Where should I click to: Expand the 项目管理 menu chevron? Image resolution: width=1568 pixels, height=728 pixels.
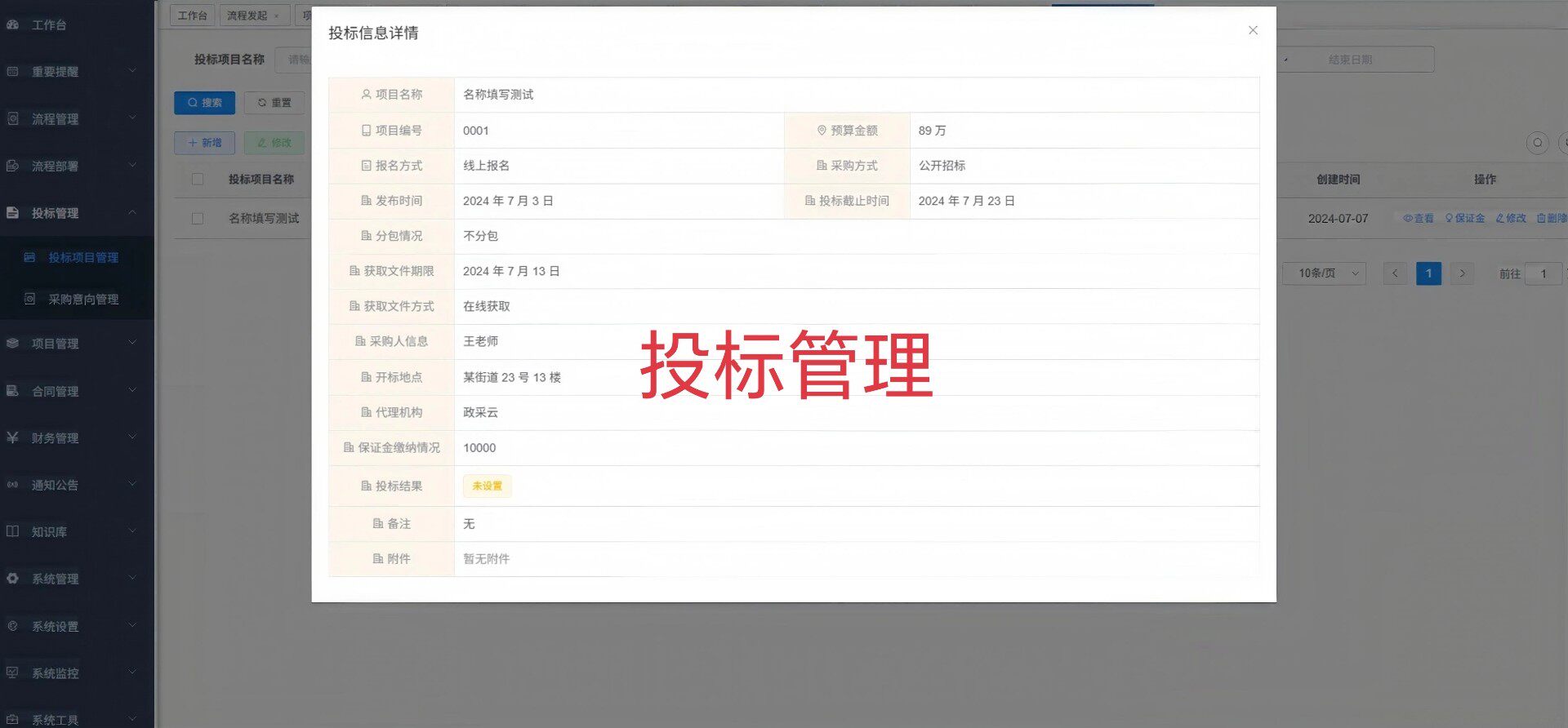(132, 343)
